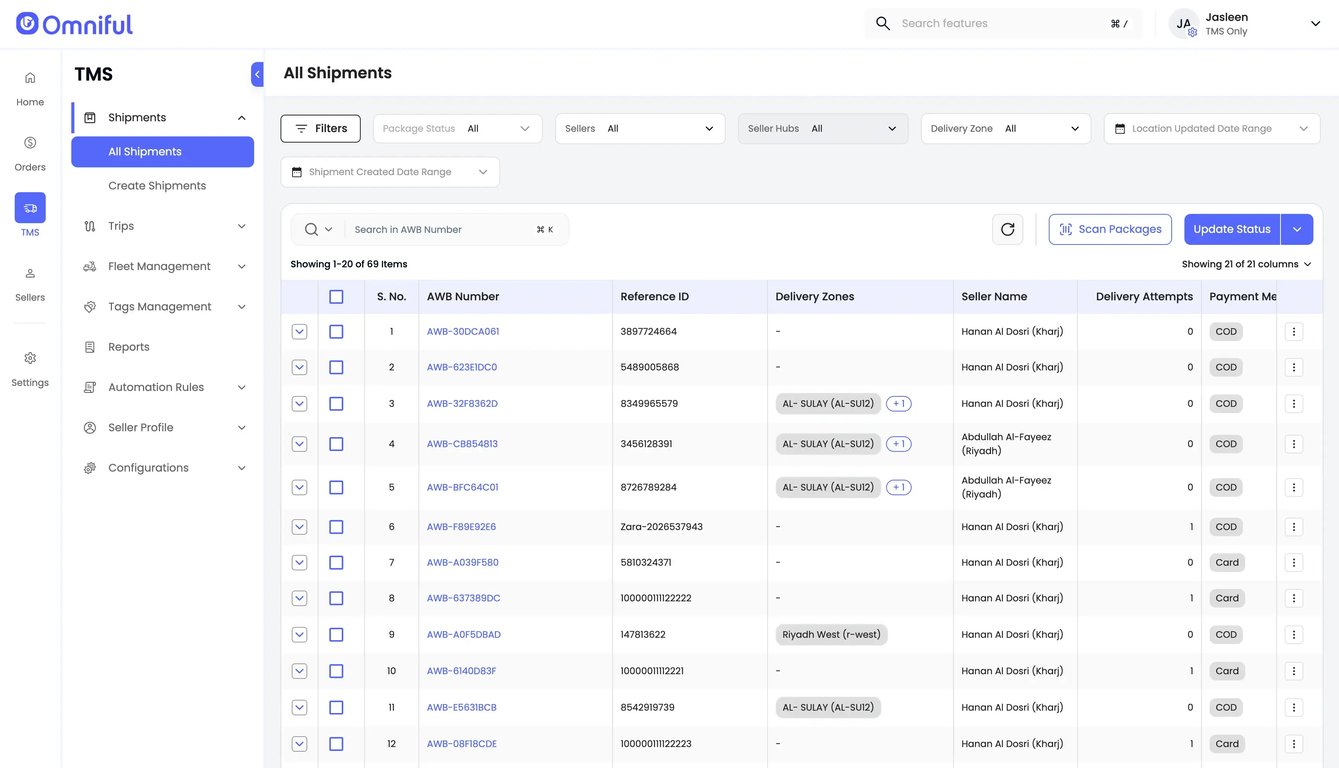Screen dimensions: 1339x768
Task: Click the Update Status button
Action: pos(1232,229)
